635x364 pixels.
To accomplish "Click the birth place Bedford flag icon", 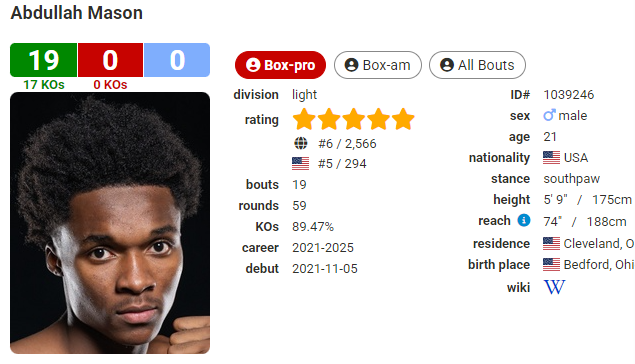I will (552, 264).
